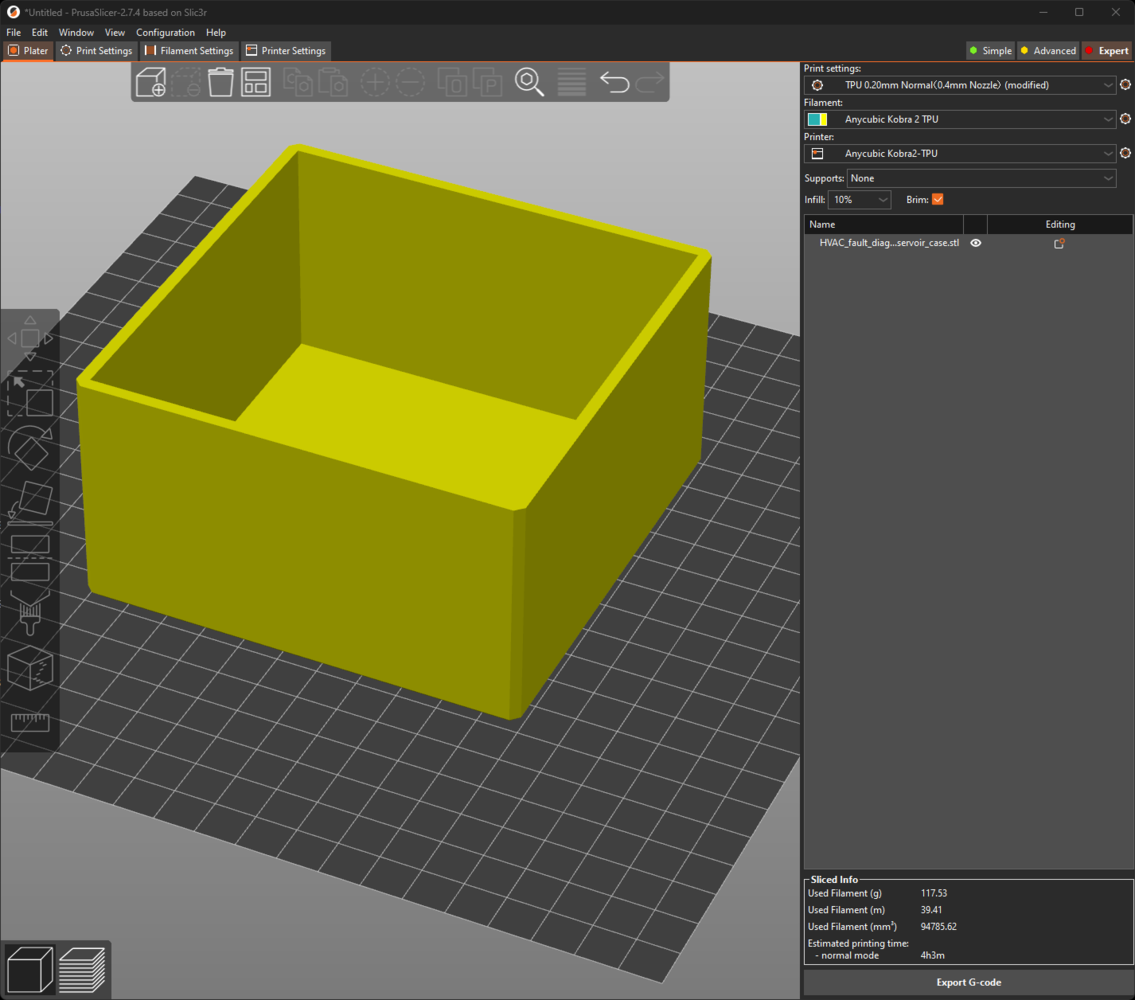The height and width of the screenshot is (1000, 1135).
Task: Select the Scale tool in left toolbar
Action: click(30, 395)
